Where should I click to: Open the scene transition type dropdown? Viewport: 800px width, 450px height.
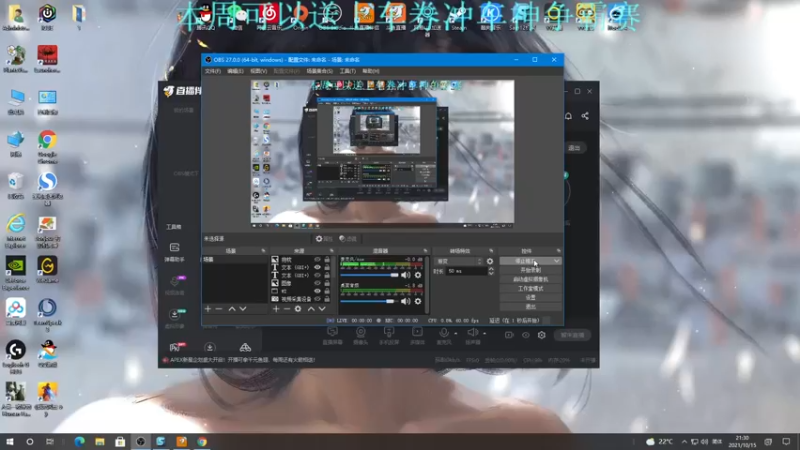458,261
